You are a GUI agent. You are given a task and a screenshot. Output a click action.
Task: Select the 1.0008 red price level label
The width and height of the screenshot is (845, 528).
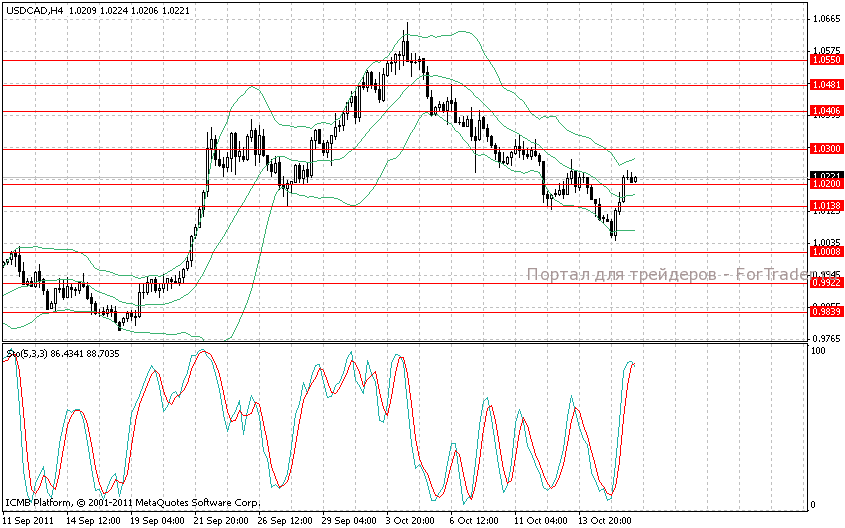[826, 252]
